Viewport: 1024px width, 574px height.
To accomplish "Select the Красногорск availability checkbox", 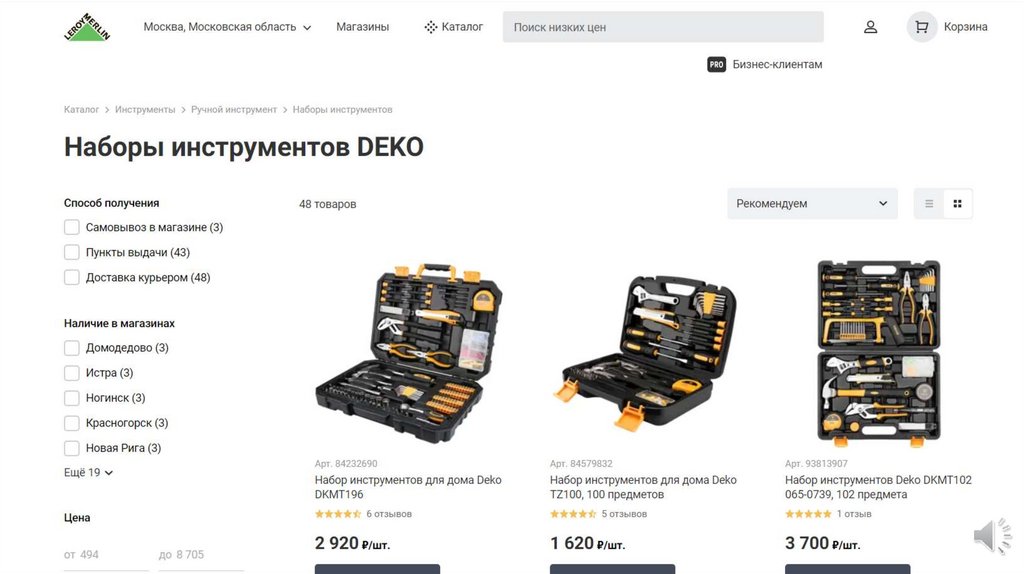I will [72, 423].
